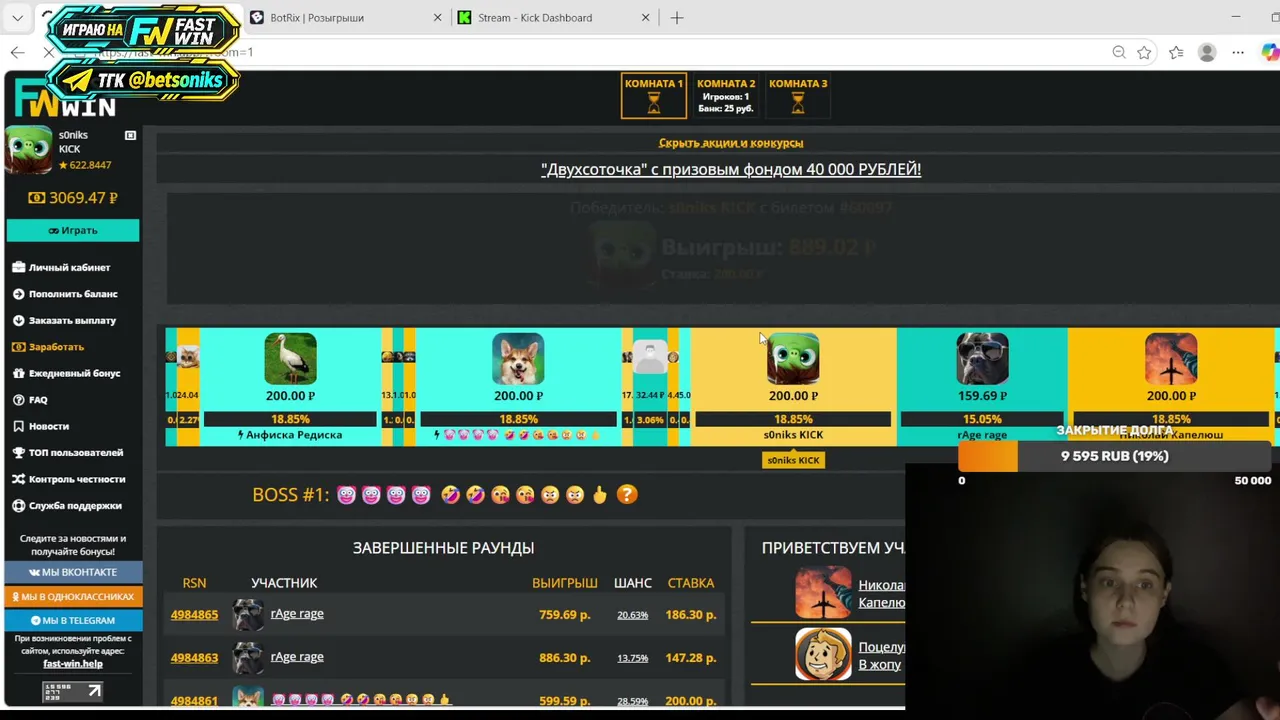
Task: Click the green pig avatar of s0niks KICK
Action: (793, 359)
